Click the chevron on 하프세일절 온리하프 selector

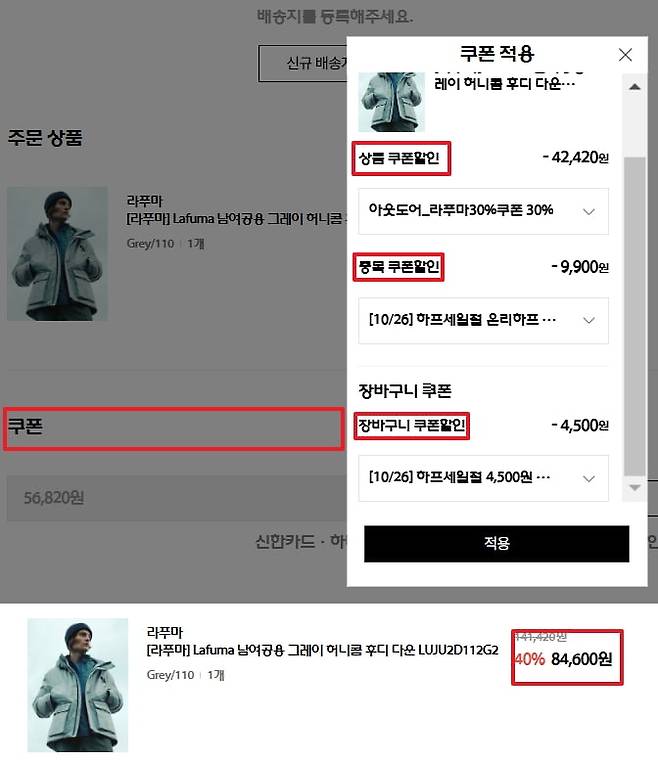pyautogui.click(x=589, y=321)
